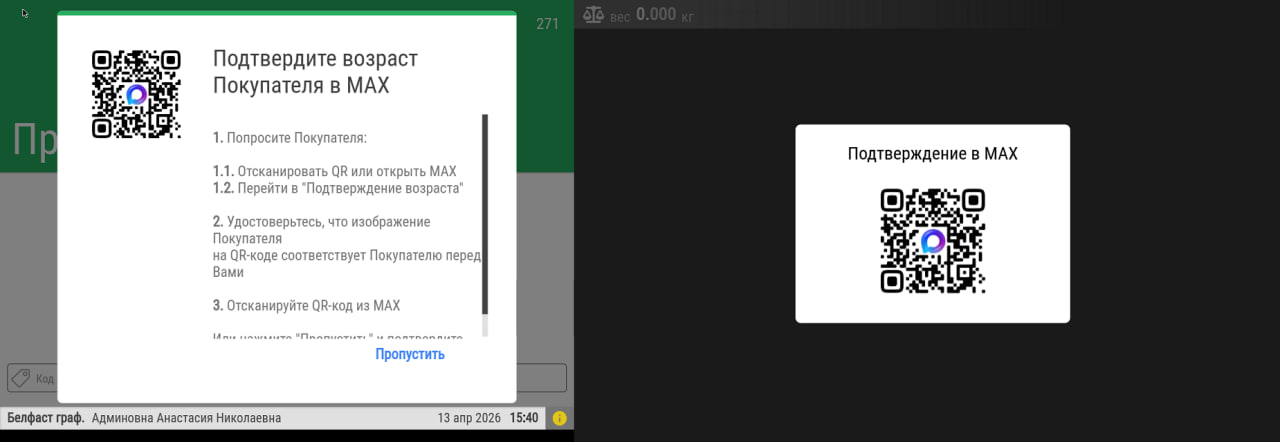This screenshot has height=442, width=1280.
Task: Click the weight value 0.000 кг
Action: (665, 15)
